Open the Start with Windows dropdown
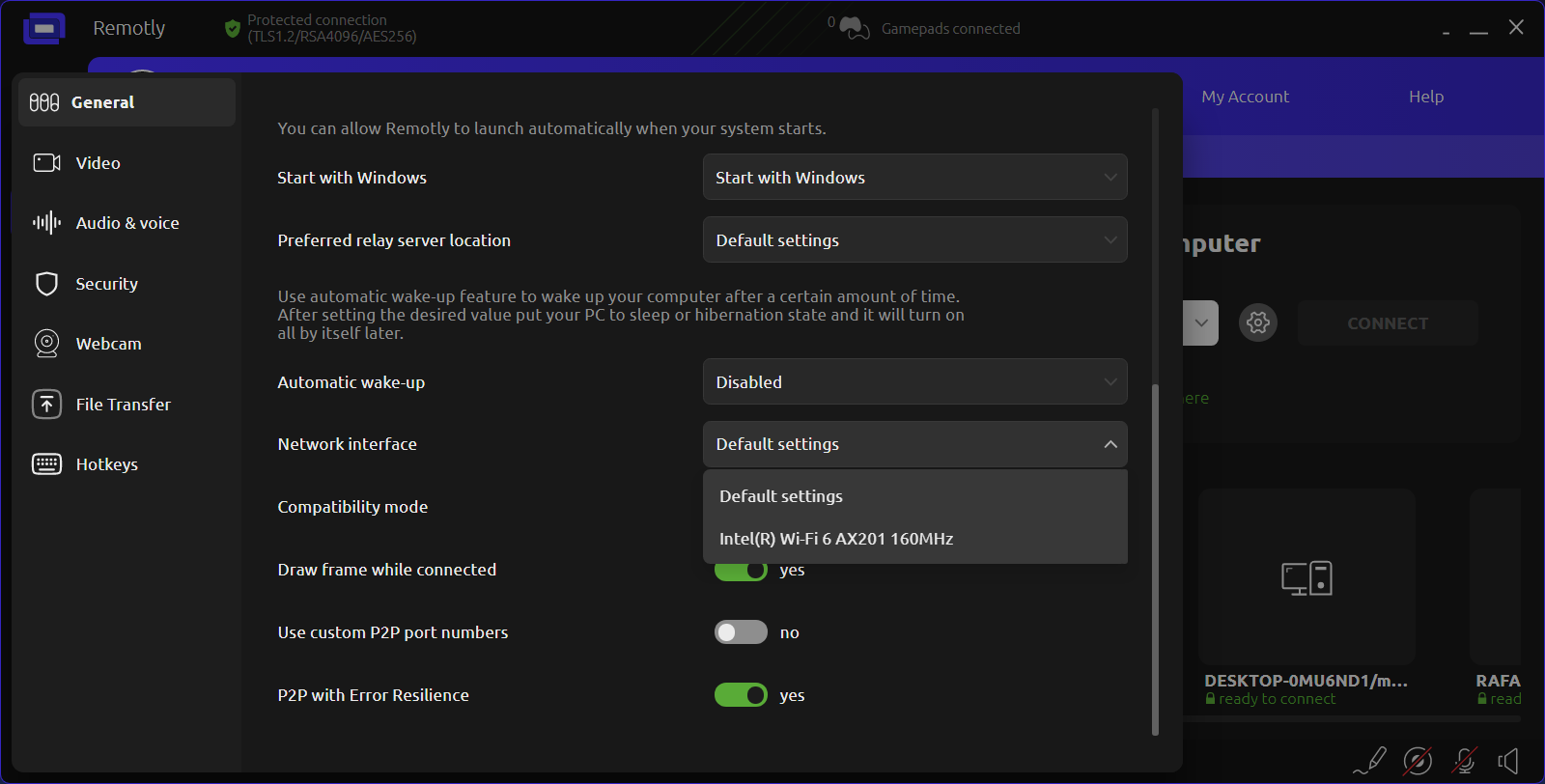 (x=914, y=177)
